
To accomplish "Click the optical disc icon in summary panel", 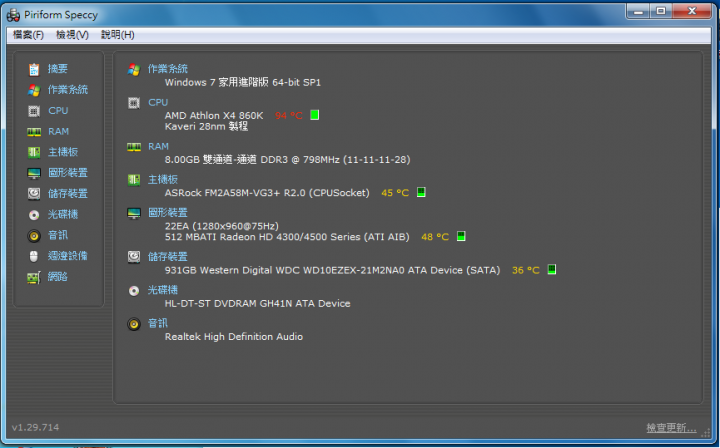I will tap(134, 291).
